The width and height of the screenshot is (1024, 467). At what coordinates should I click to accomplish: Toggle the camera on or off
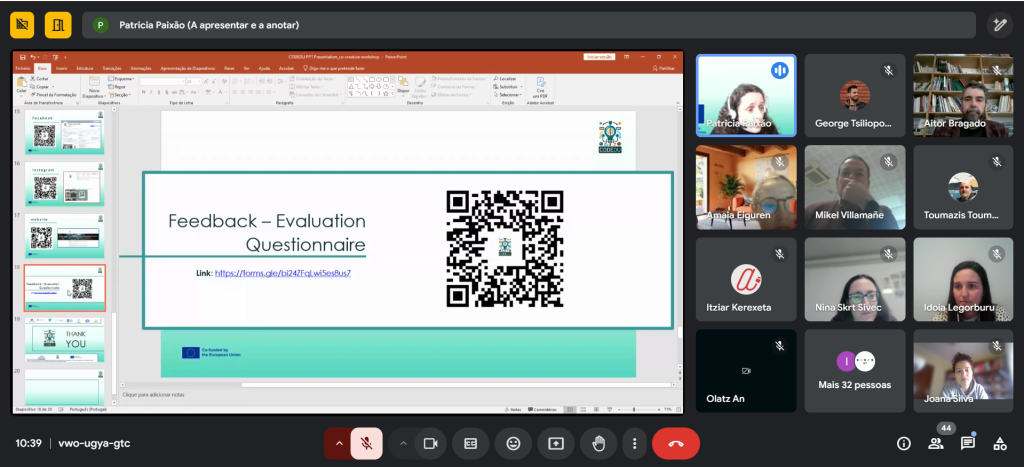point(431,443)
